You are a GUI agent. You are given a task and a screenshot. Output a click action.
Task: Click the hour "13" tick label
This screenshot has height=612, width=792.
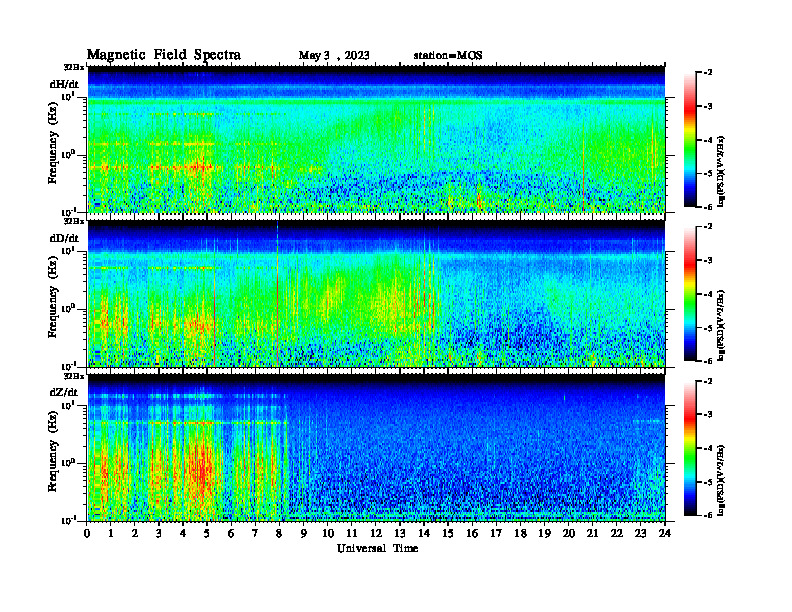pyautogui.click(x=400, y=533)
